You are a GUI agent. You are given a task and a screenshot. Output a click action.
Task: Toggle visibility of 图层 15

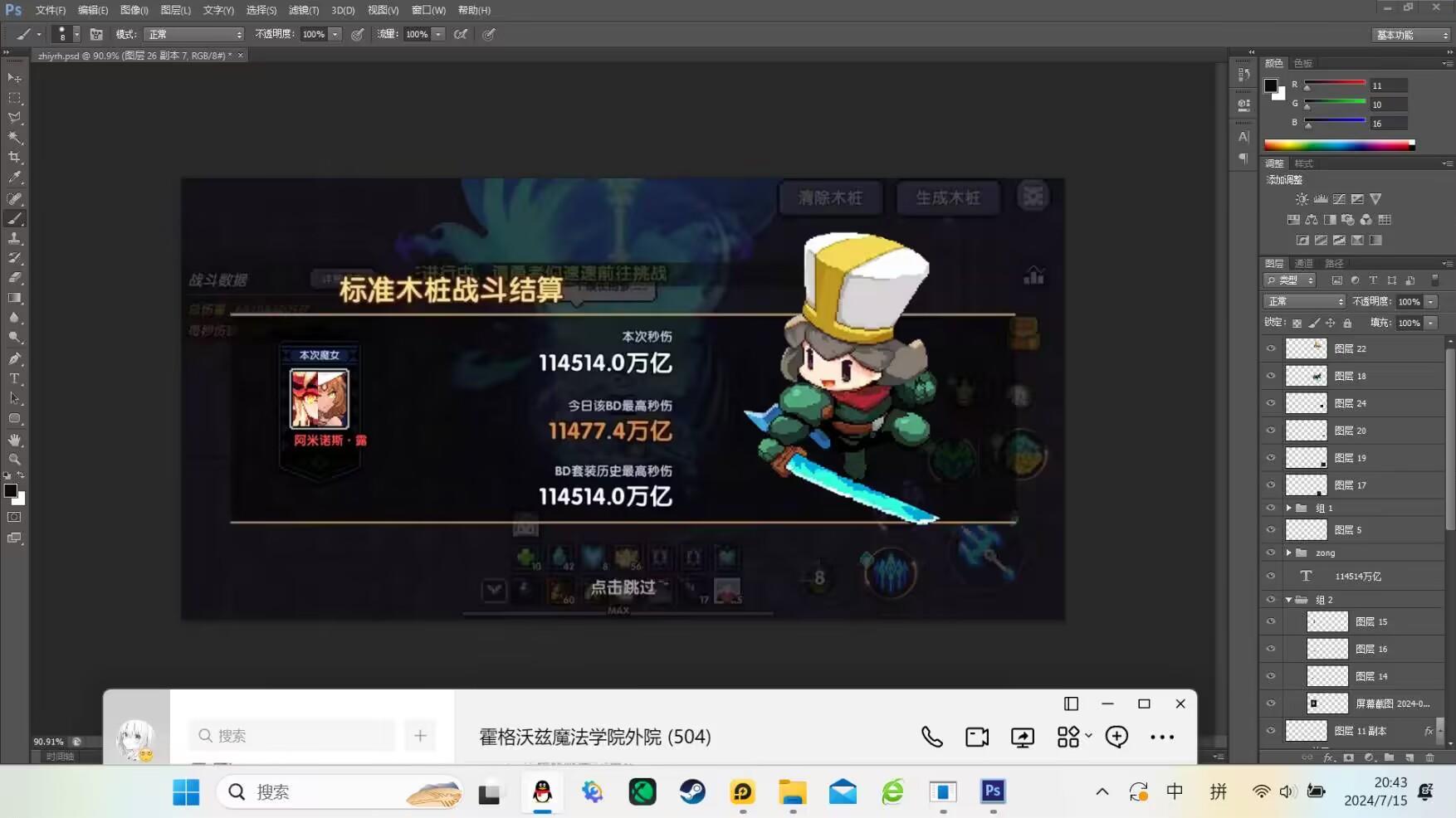pyautogui.click(x=1270, y=621)
